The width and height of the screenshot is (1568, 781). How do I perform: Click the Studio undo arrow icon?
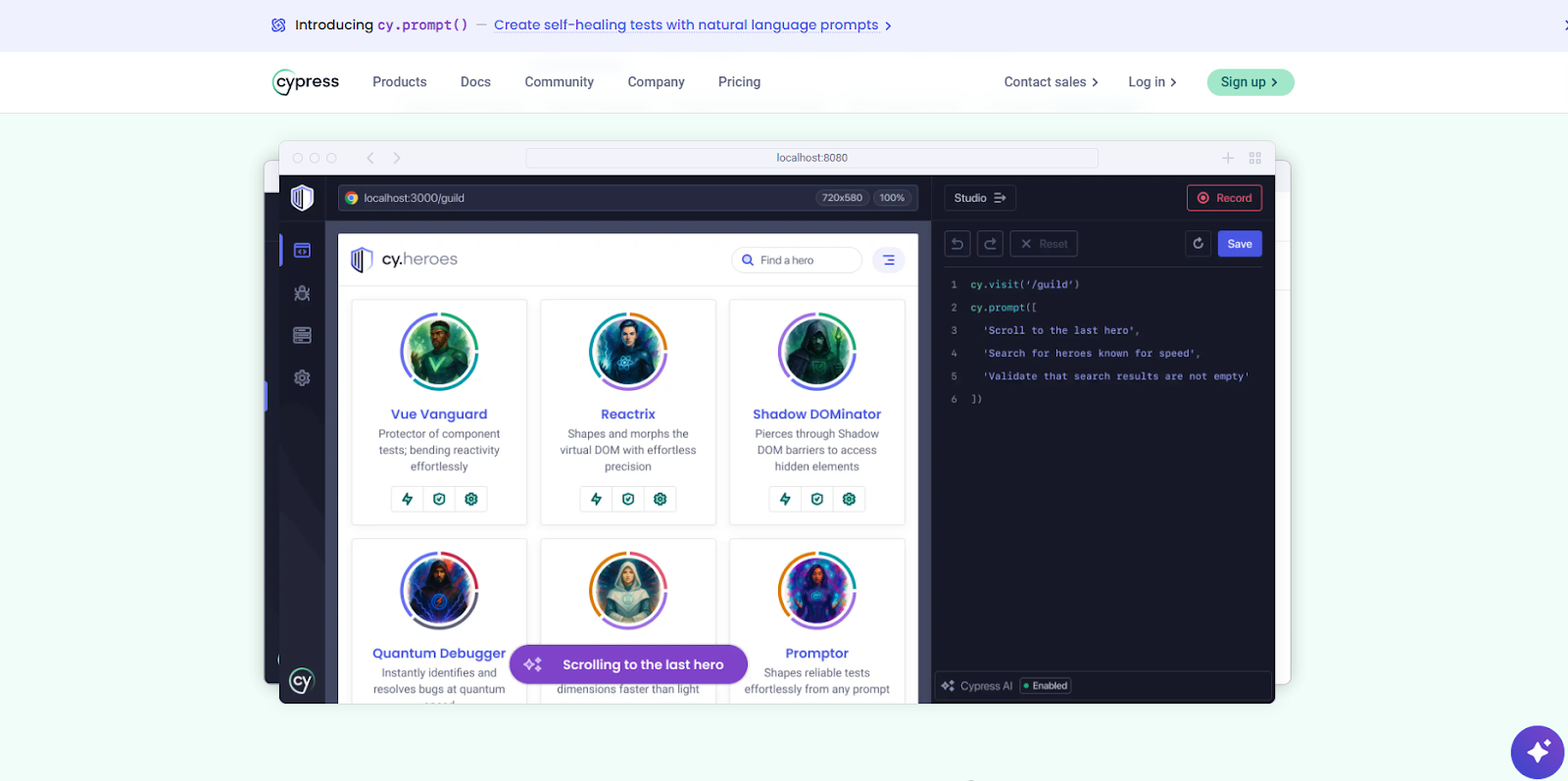pyautogui.click(x=957, y=244)
